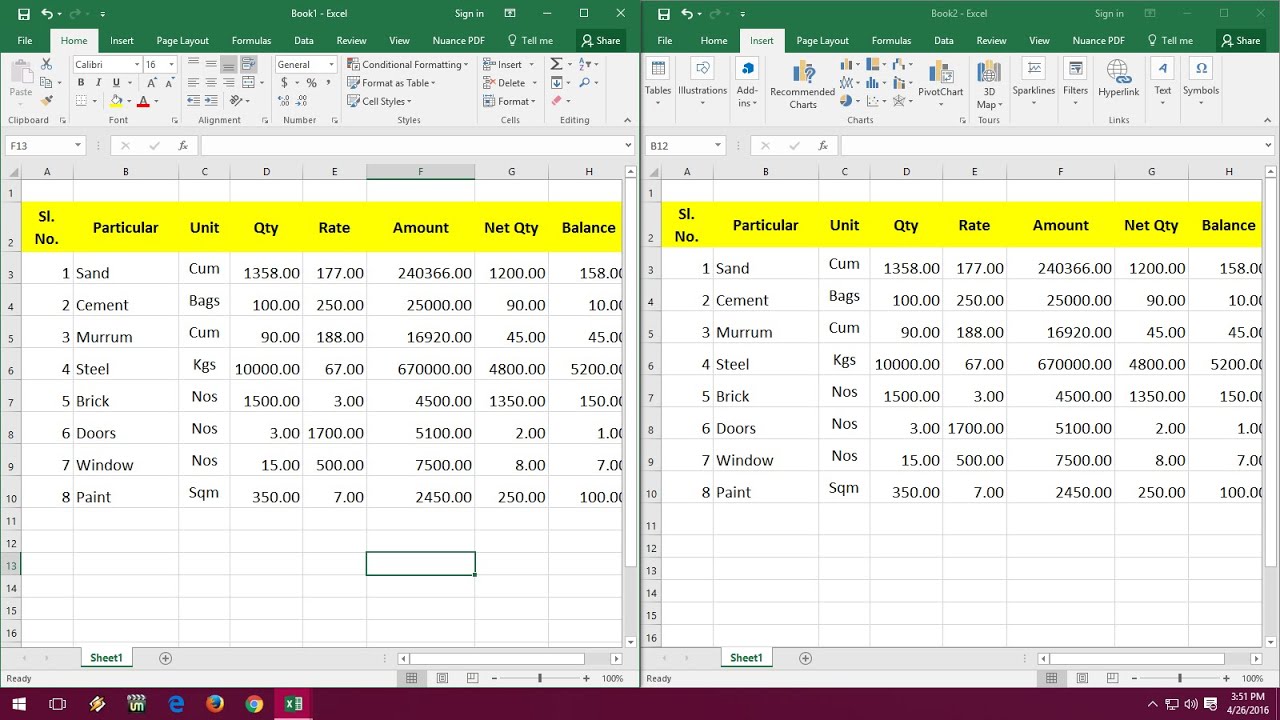Adjust the zoom slider in Book1 status bar
Viewport: 1280px width, 720px height.
point(540,677)
